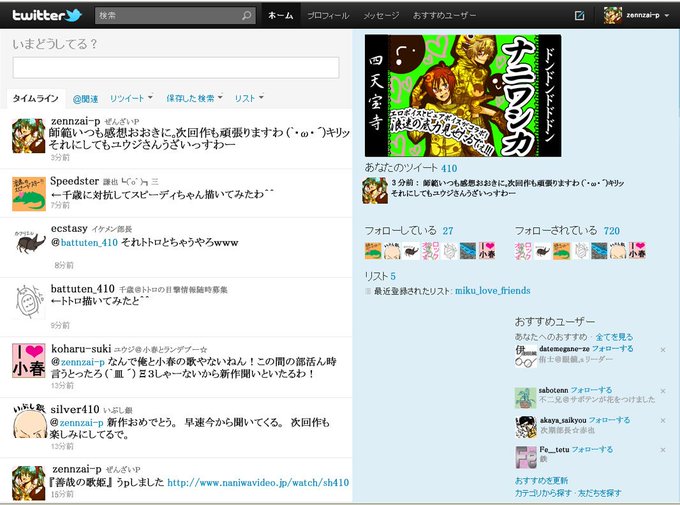The width and height of the screenshot is (680, 505).
Task: Click zennzai-p avatar on 15分前 tweet
Action: (x=29, y=483)
